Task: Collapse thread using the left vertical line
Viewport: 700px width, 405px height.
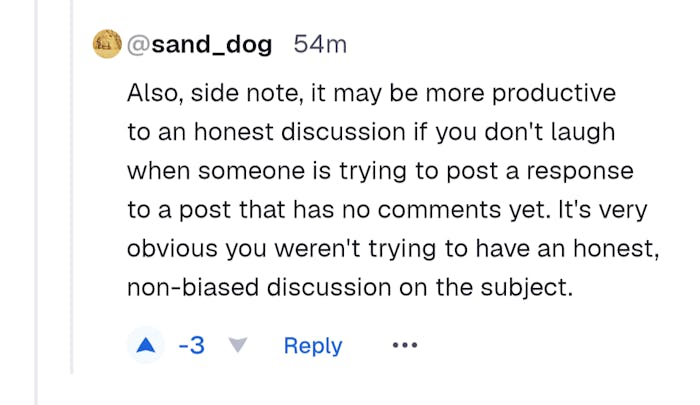Action: [x=72, y=200]
